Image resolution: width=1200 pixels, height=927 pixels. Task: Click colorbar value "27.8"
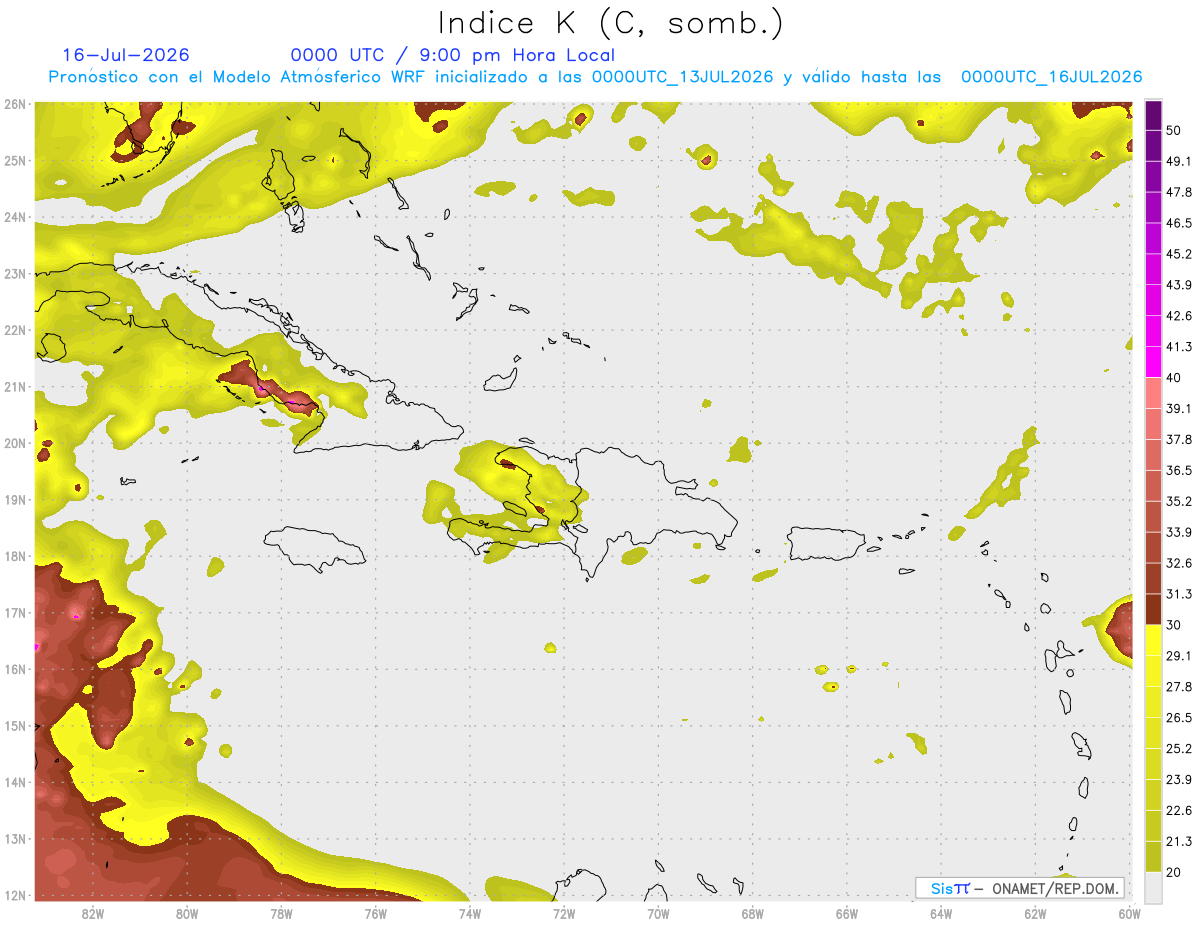tap(1179, 687)
